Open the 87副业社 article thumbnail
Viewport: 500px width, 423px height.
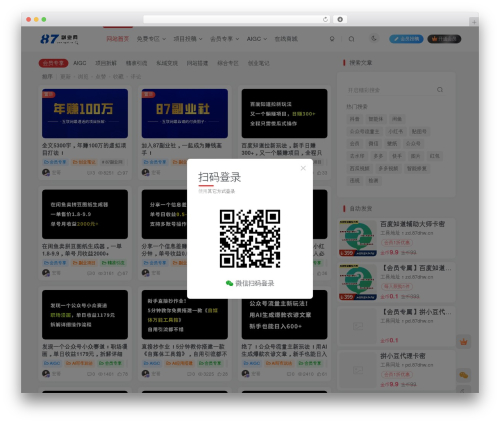coord(185,113)
